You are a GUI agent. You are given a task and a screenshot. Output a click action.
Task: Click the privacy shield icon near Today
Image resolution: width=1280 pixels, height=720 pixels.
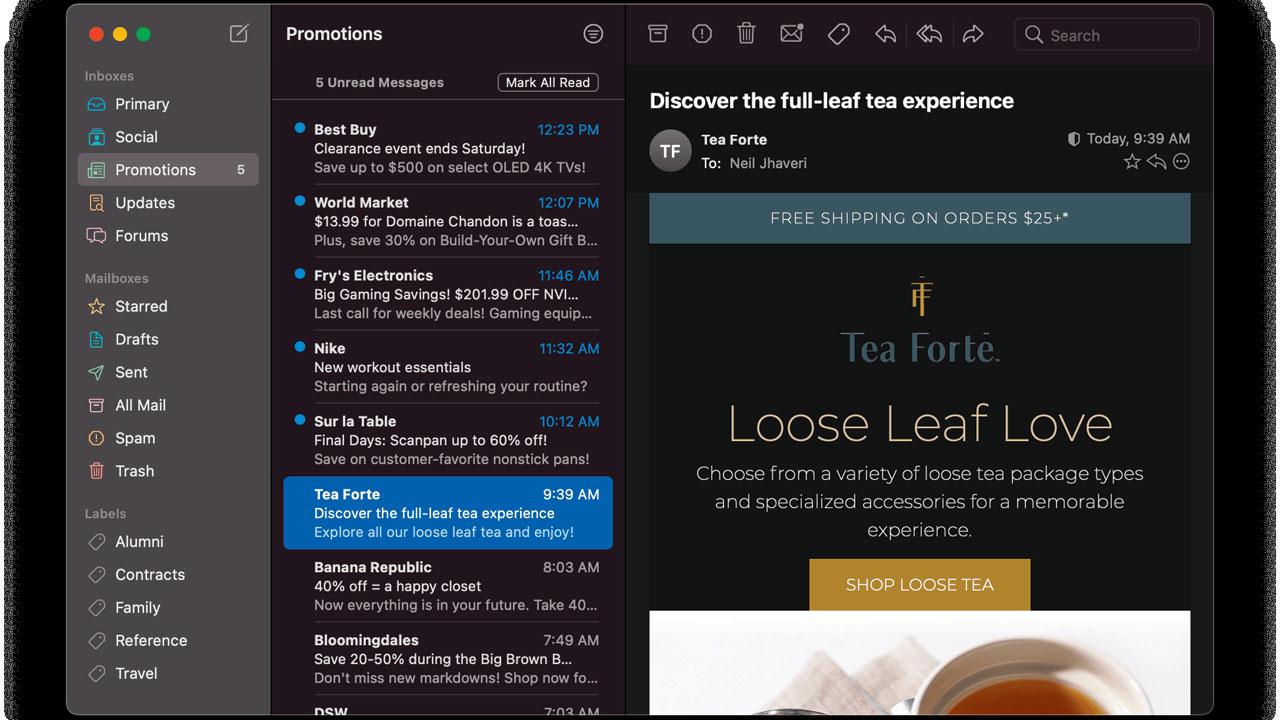(1074, 139)
